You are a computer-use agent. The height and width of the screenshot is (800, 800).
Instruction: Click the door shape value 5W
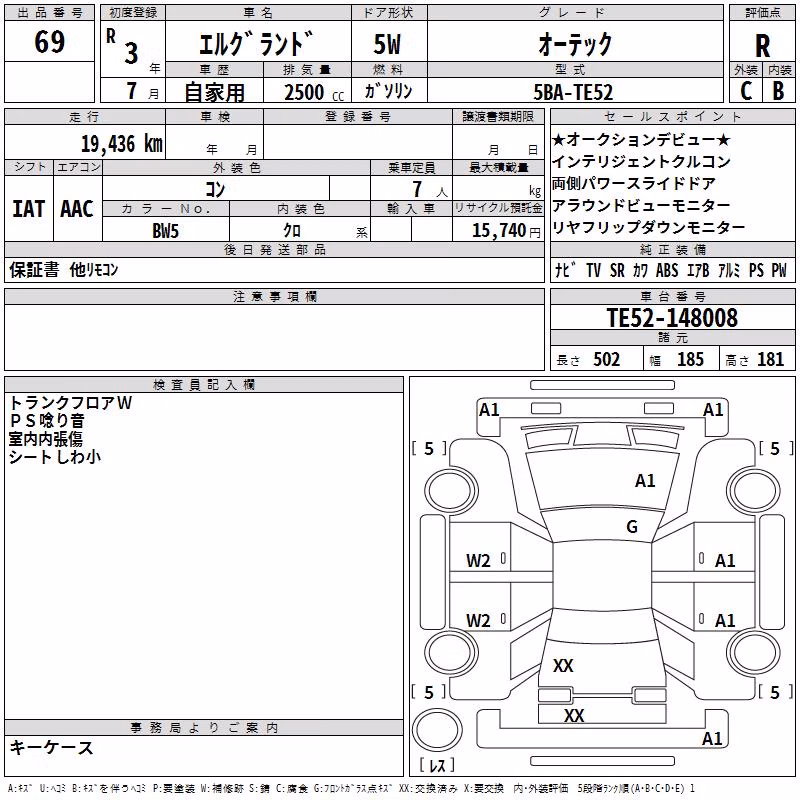388,44
